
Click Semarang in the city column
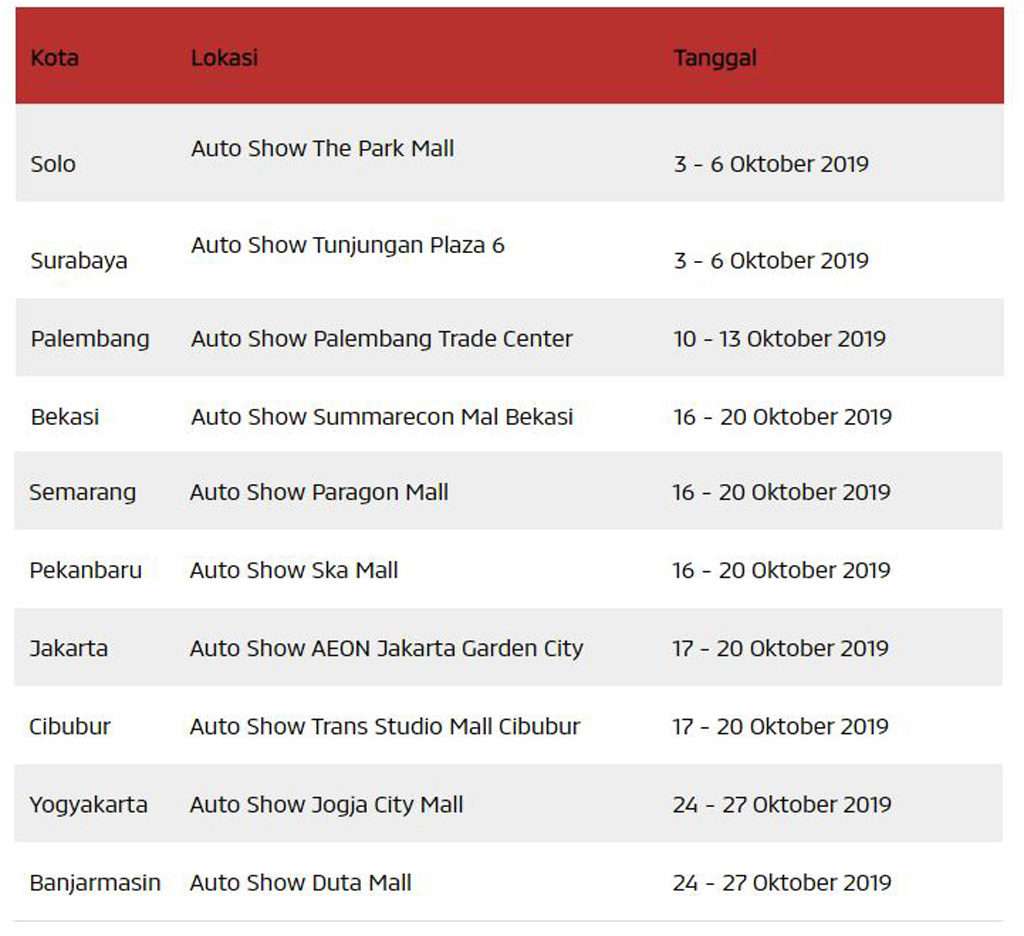tap(83, 493)
